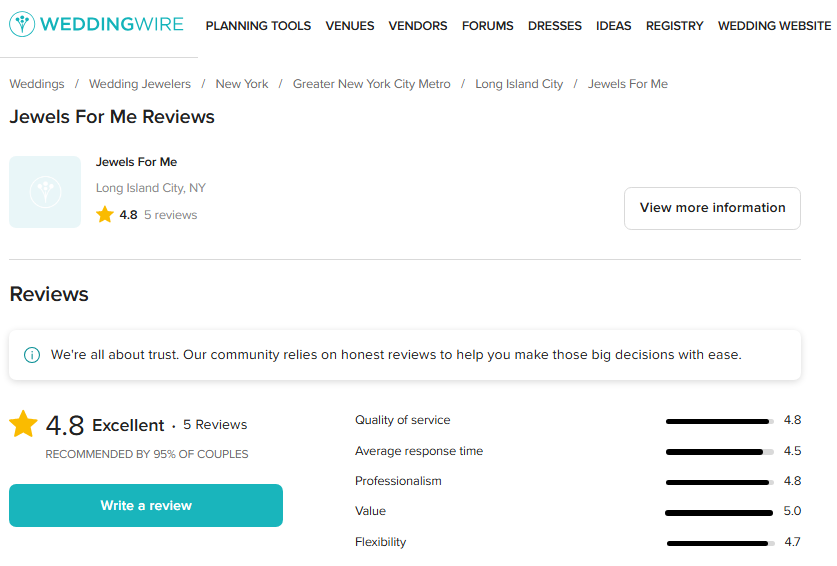
Task: Click the Jewels For Me breadcrumb
Action: (x=628, y=84)
